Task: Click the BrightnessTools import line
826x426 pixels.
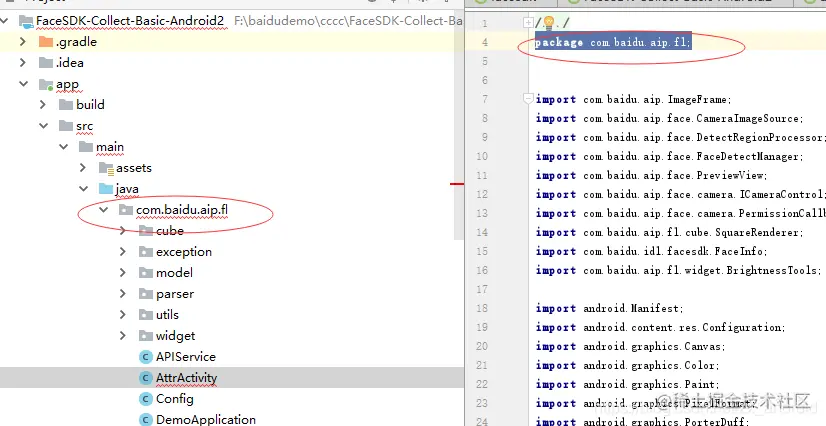Action: pos(678,270)
